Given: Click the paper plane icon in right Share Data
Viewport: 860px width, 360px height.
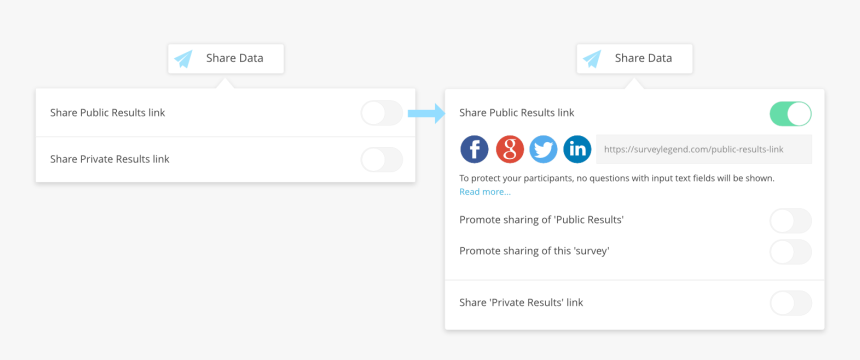Looking at the screenshot, I should point(592,59).
